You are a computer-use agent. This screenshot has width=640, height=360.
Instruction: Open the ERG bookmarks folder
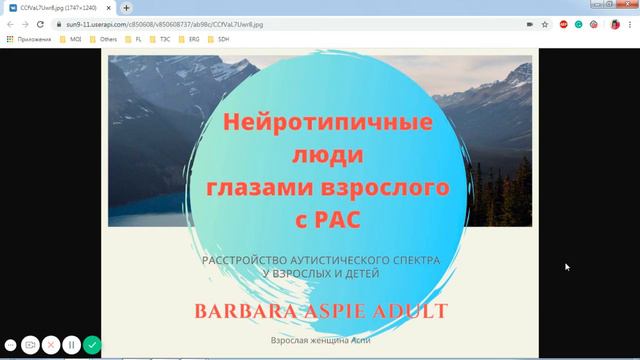[x=189, y=39]
